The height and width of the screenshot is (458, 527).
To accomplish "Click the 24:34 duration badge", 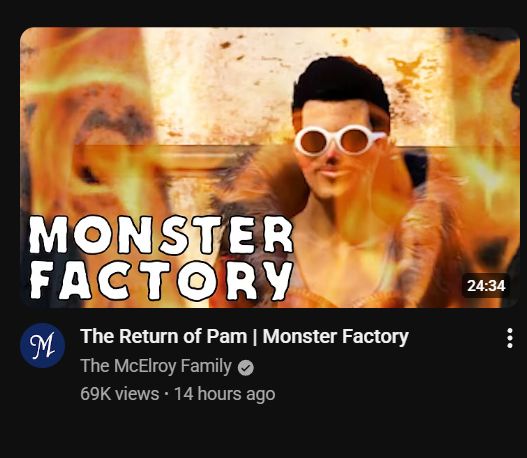I will pos(486,286).
